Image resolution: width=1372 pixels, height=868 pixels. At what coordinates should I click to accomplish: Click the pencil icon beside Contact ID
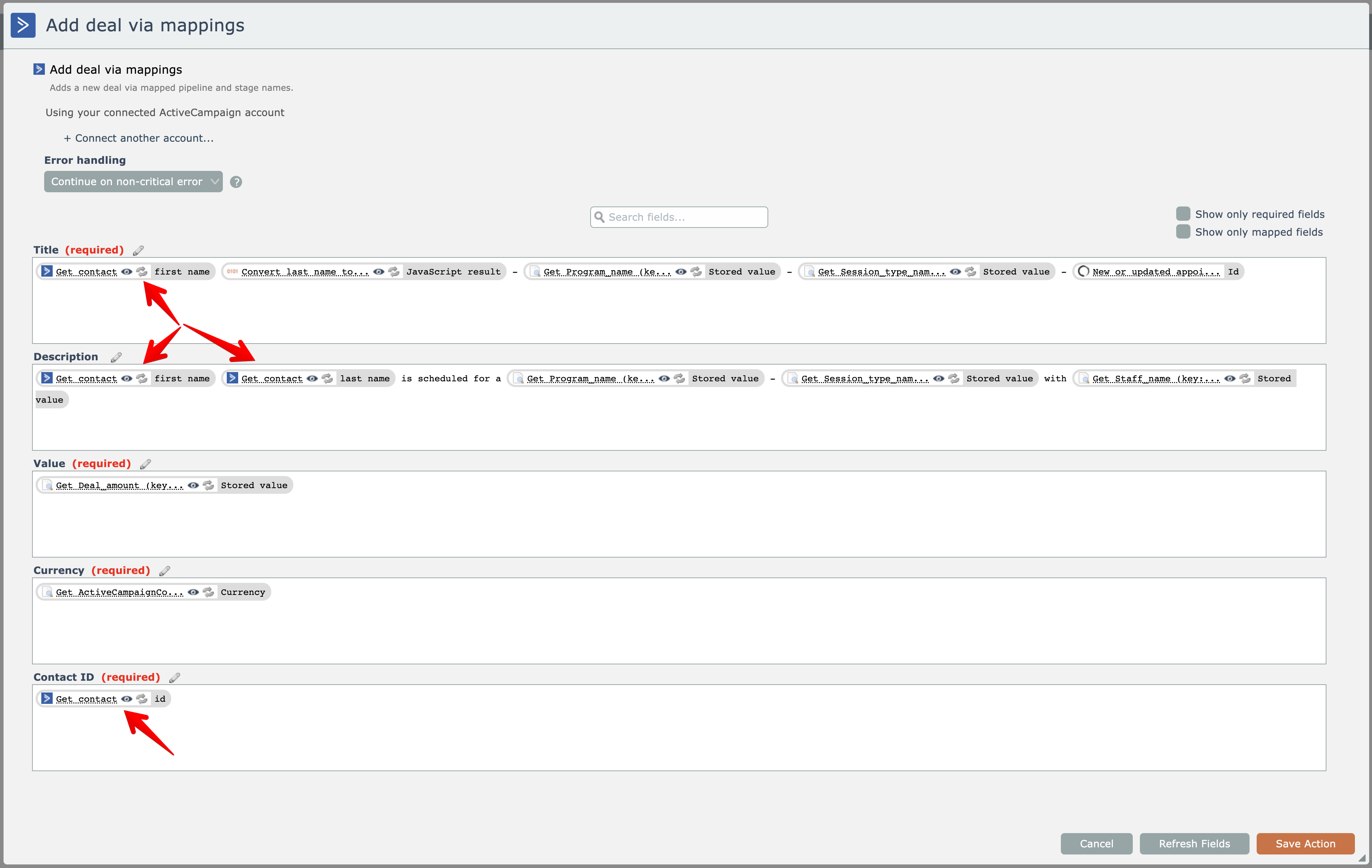click(174, 678)
